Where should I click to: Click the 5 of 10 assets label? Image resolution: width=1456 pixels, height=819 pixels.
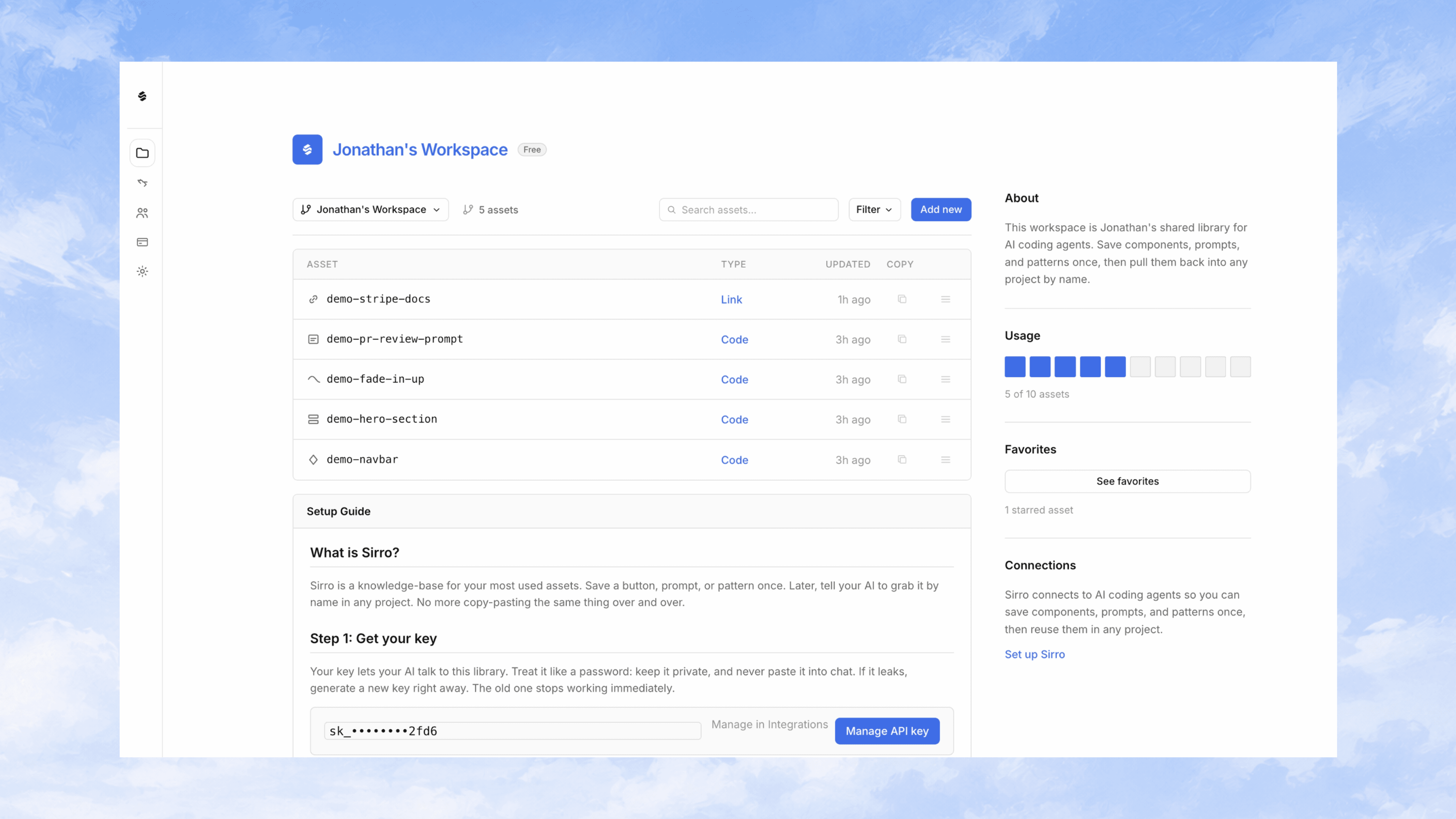point(1037,394)
